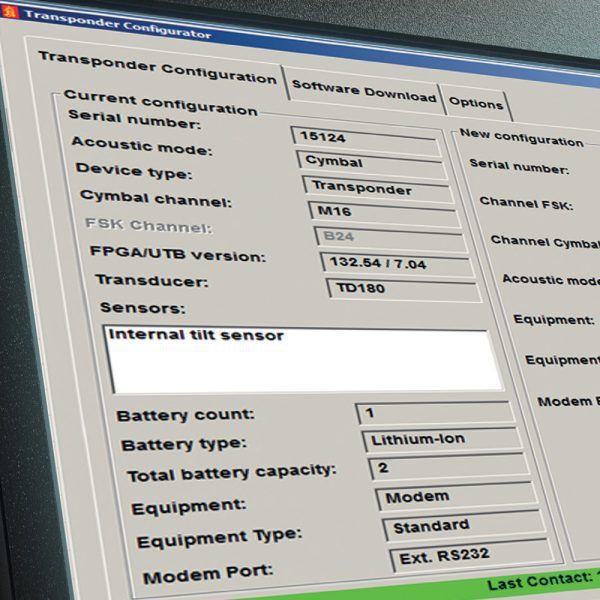This screenshot has width=600, height=600.
Task: Click the Total battery capacity field
Action: [447, 467]
